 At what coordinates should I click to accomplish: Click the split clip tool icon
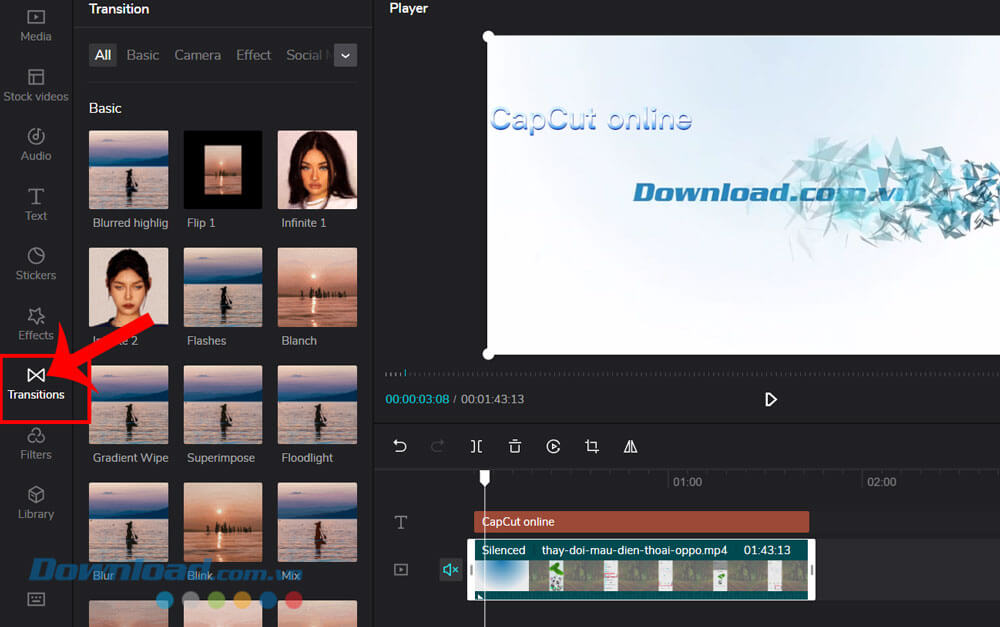point(477,447)
